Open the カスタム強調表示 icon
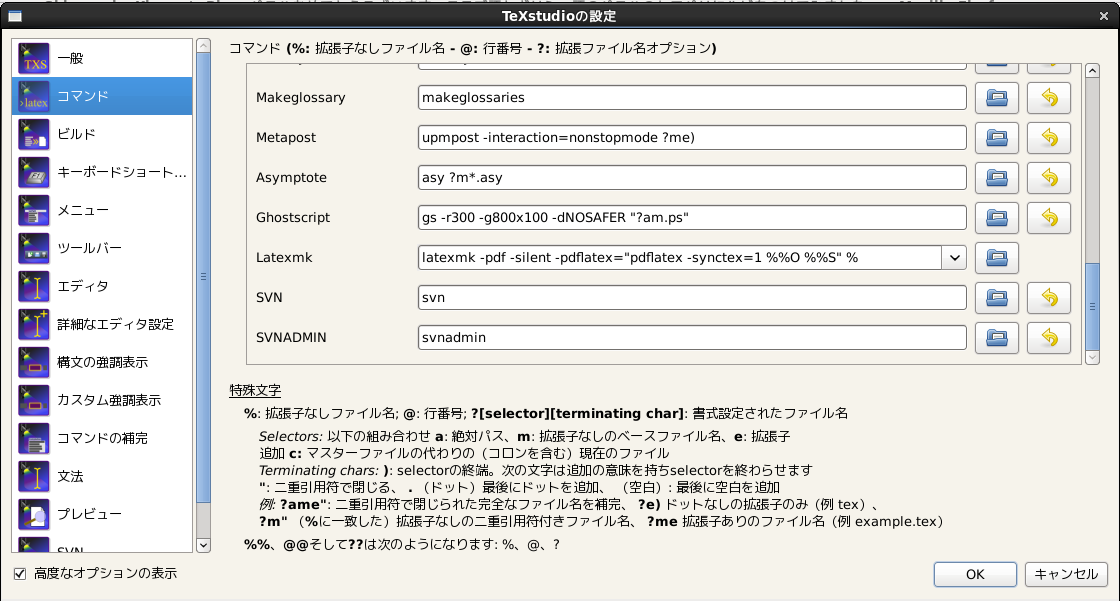Viewport: 1120px width, 601px height. click(x=34, y=399)
